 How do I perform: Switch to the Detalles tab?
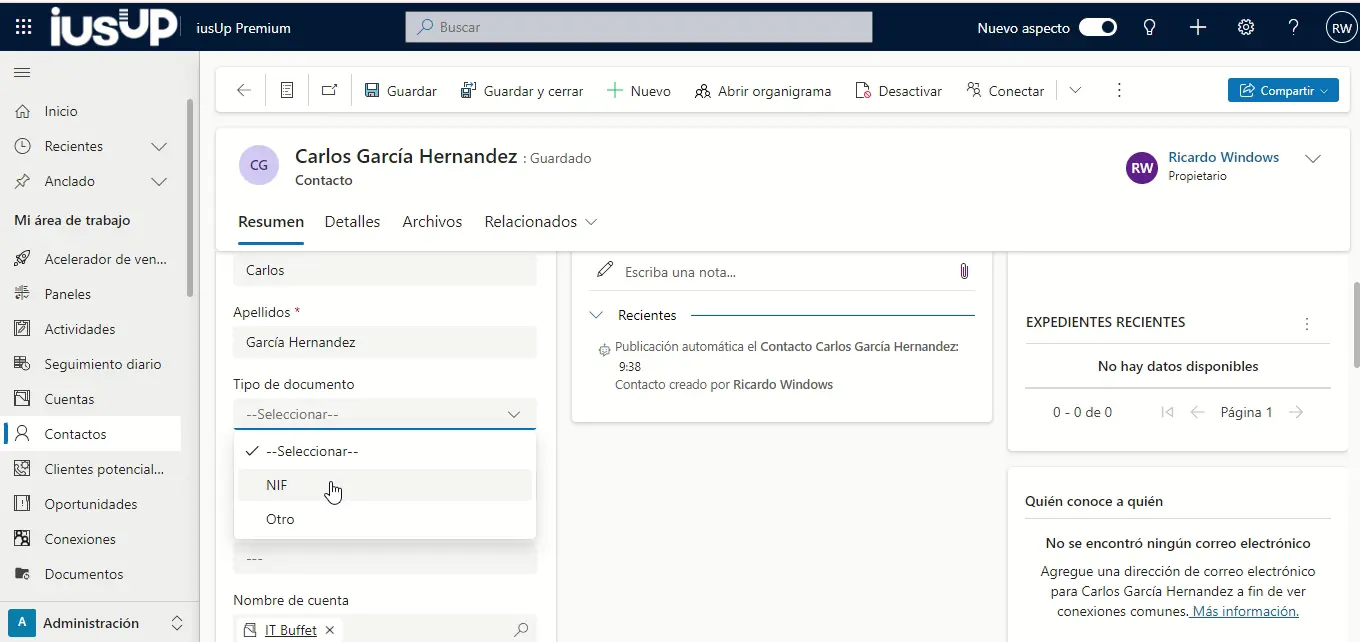point(352,222)
